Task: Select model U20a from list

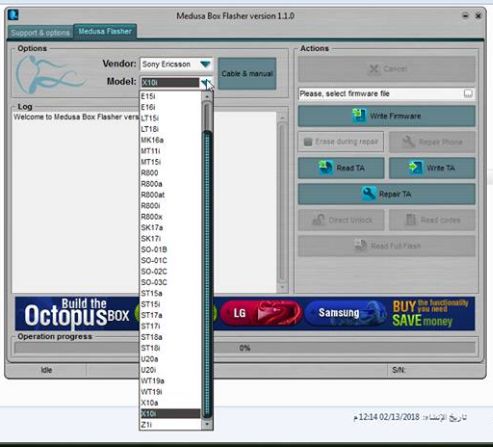Action: click(170, 359)
